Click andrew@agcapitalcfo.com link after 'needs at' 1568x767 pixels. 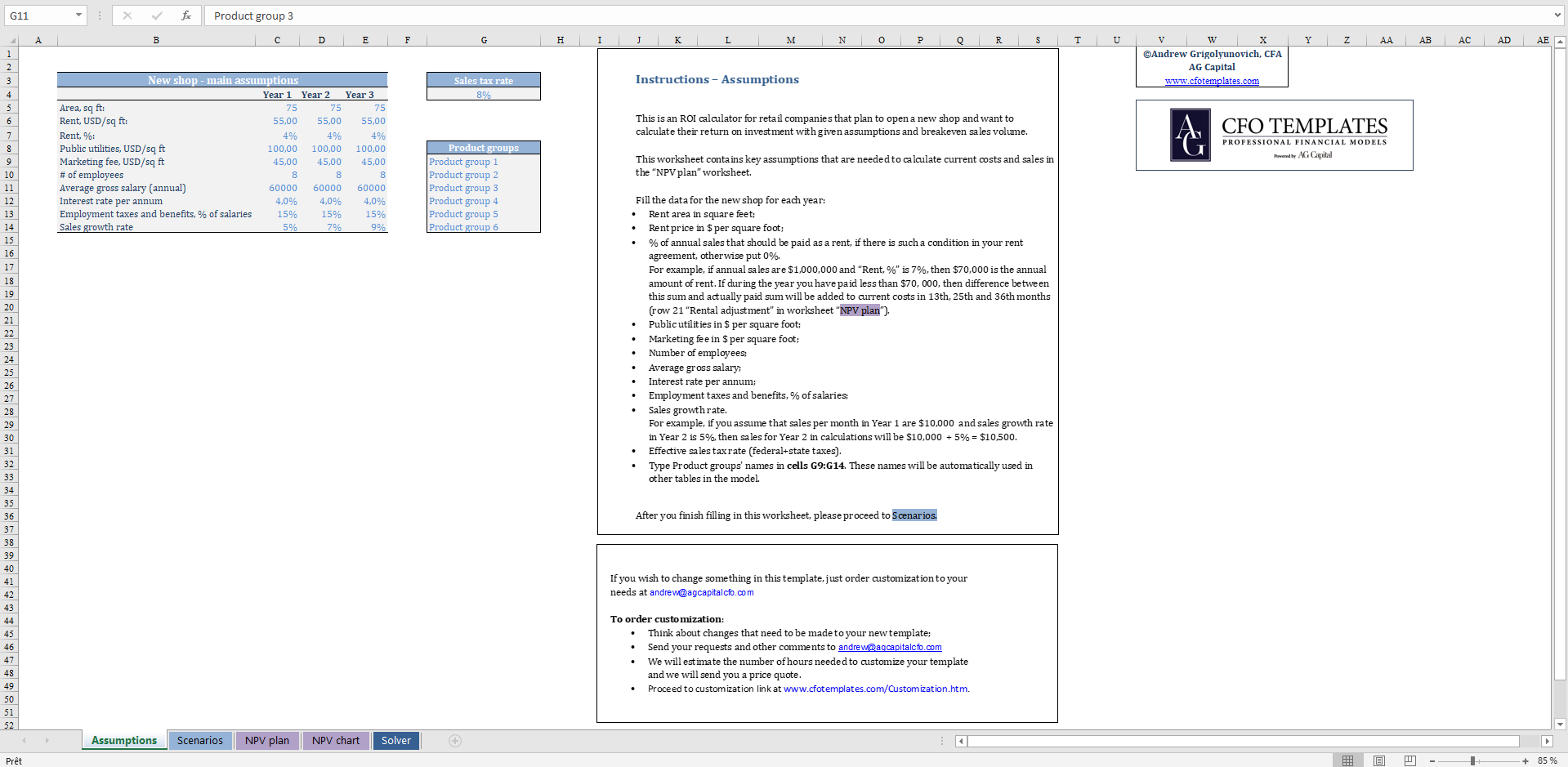click(x=702, y=593)
